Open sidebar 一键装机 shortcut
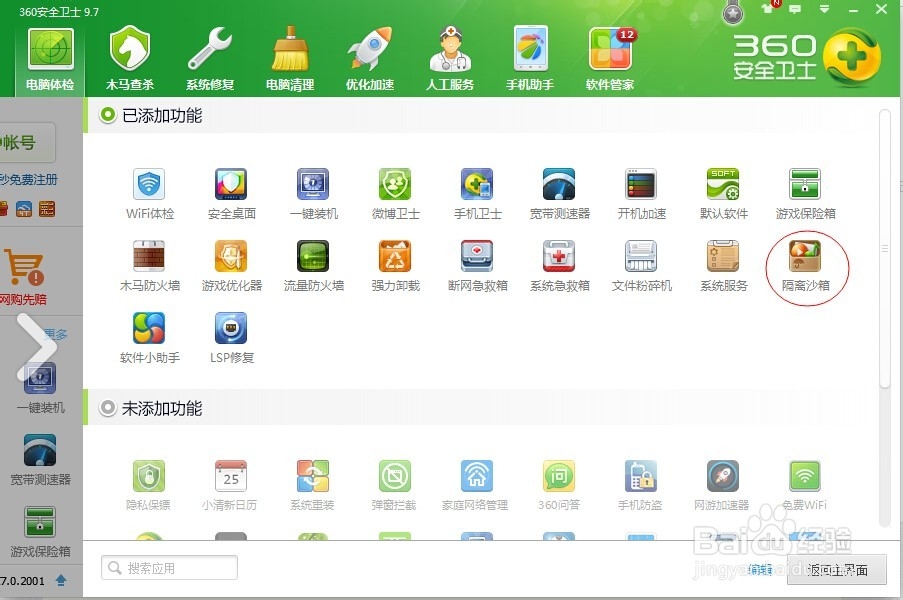Screen dimensions: 903x600 pyautogui.click(x=40, y=388)
